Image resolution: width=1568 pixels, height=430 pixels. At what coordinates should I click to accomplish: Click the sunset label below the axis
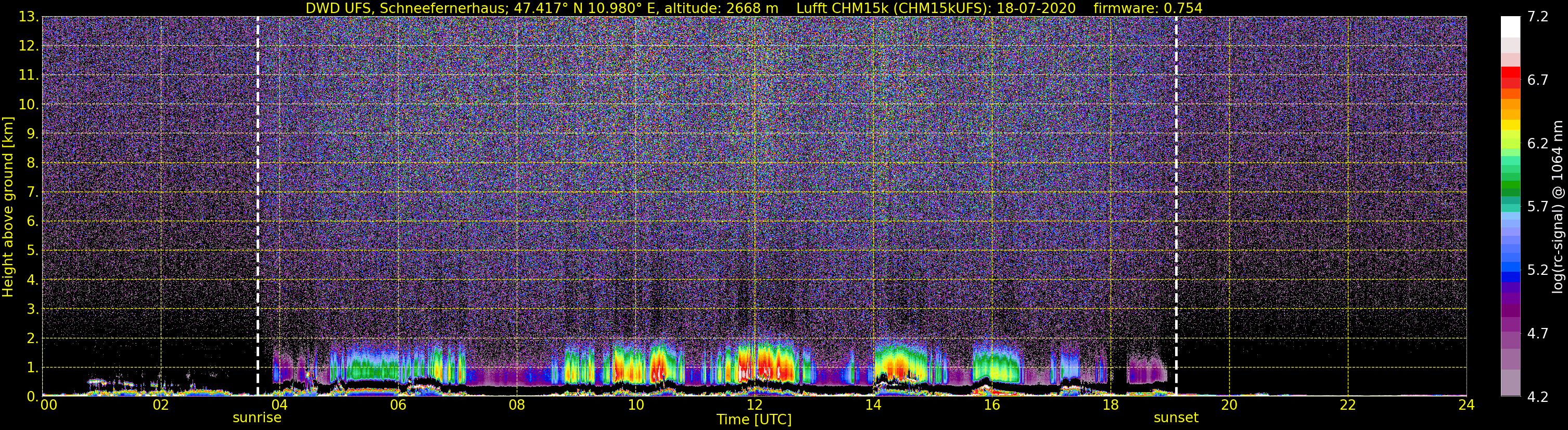(x=1176, y=418)
